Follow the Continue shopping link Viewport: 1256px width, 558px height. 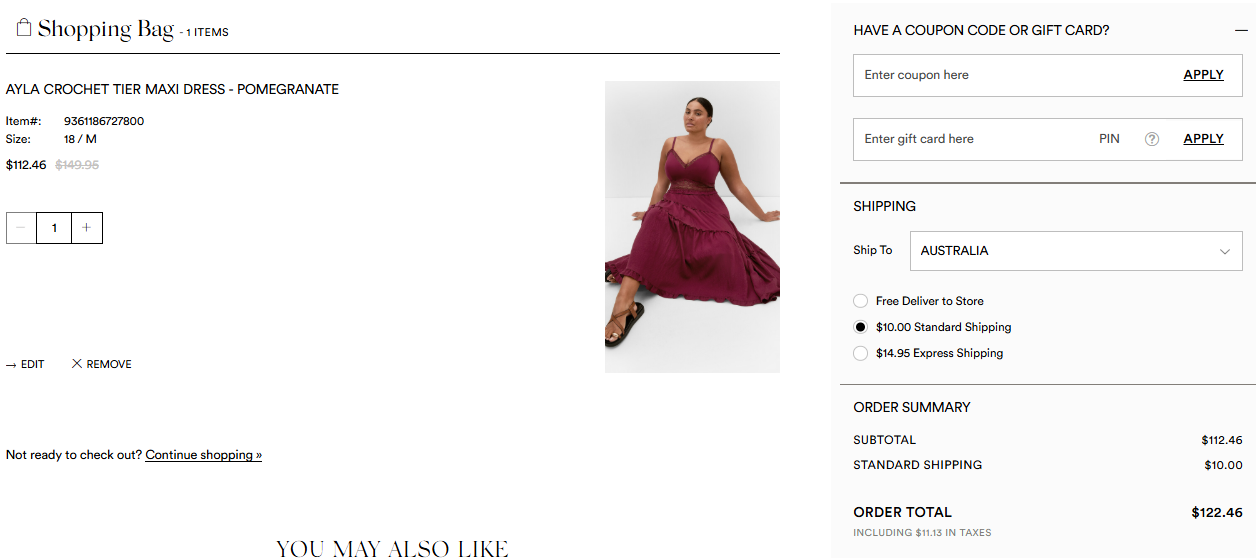(x=203, y=455)
